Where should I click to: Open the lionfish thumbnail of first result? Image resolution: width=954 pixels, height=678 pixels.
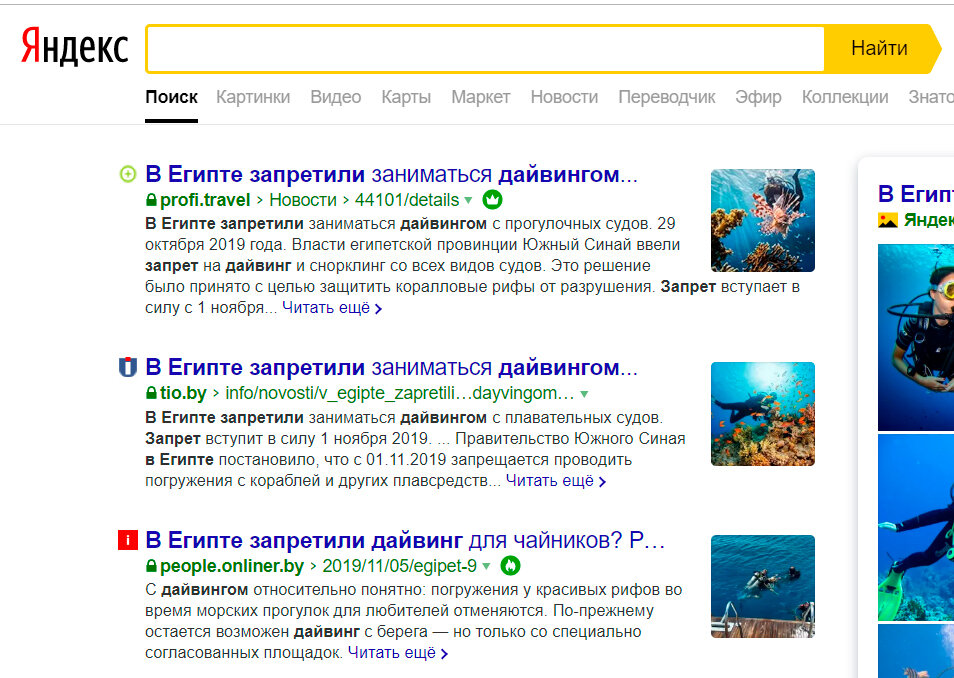pos(763,220)
